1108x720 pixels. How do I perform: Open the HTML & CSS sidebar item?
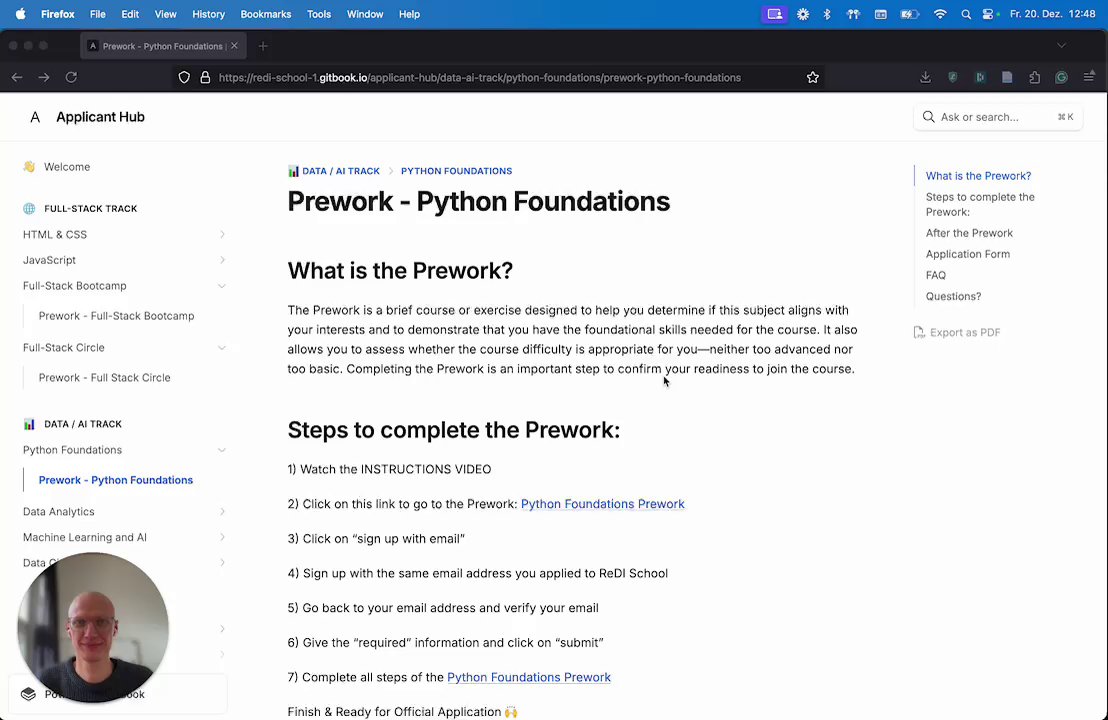[54, 235]
